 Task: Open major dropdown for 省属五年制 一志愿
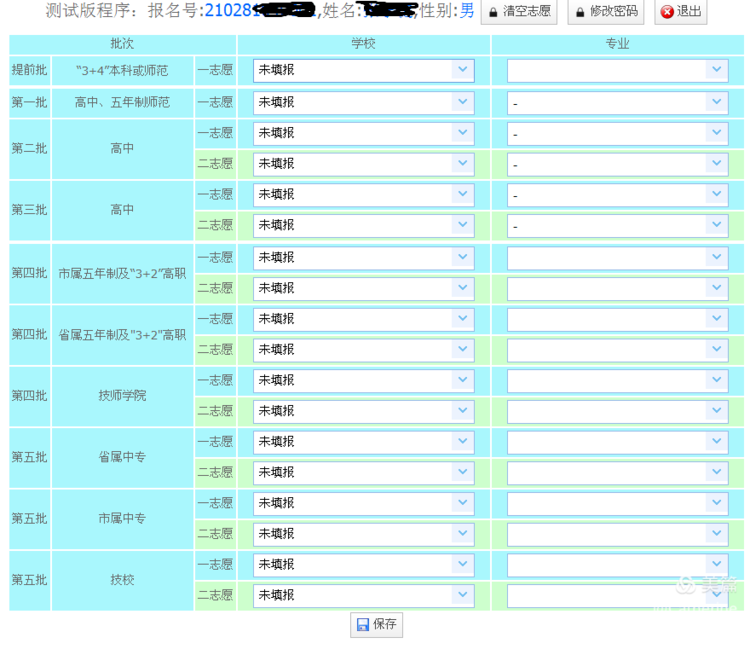(x=618, y=319)
